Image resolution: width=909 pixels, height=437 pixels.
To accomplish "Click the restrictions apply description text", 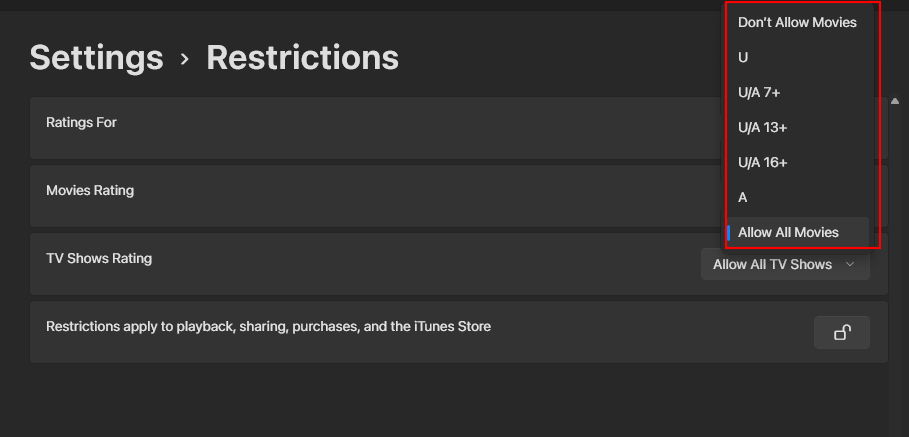I will [268, 326].
